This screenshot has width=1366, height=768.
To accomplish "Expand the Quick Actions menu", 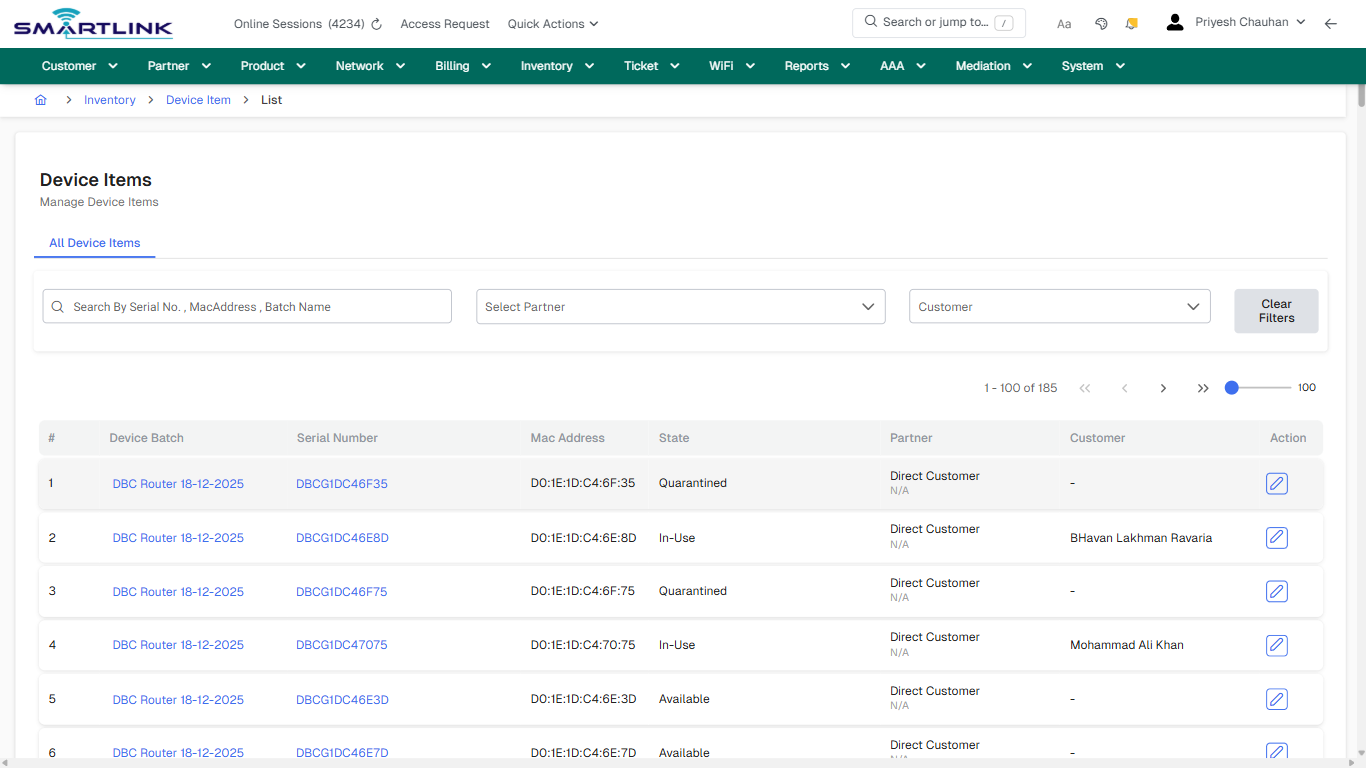I will coord(552,23).
